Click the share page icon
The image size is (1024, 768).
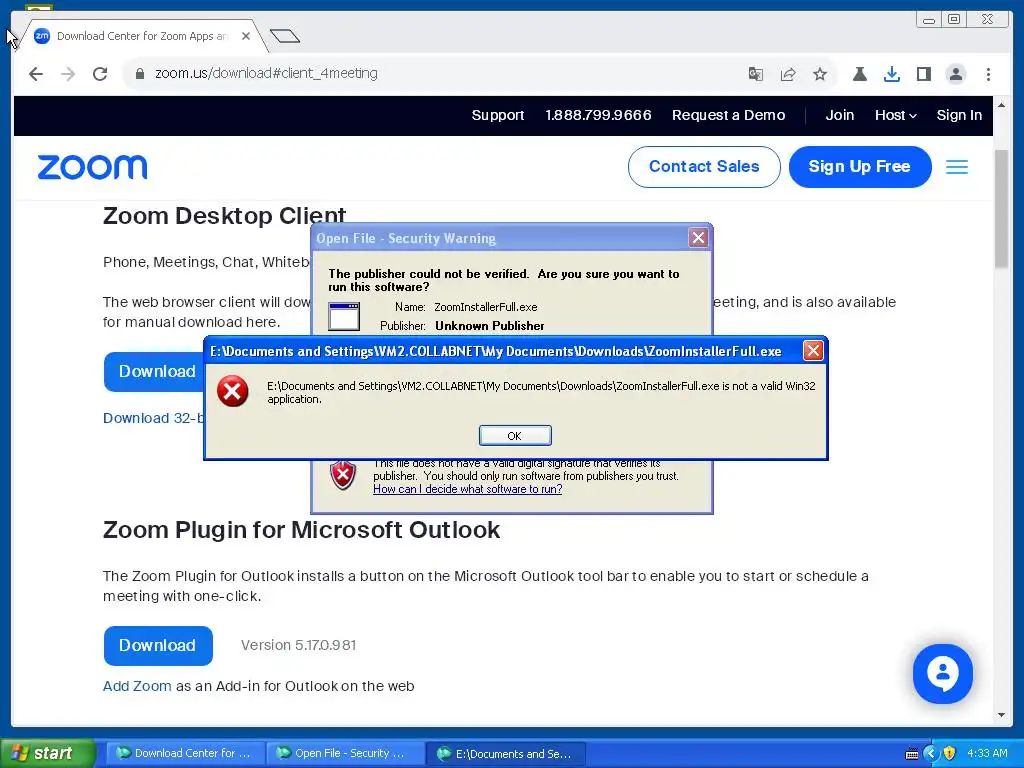pyautogui.click(x=788, y=74)
